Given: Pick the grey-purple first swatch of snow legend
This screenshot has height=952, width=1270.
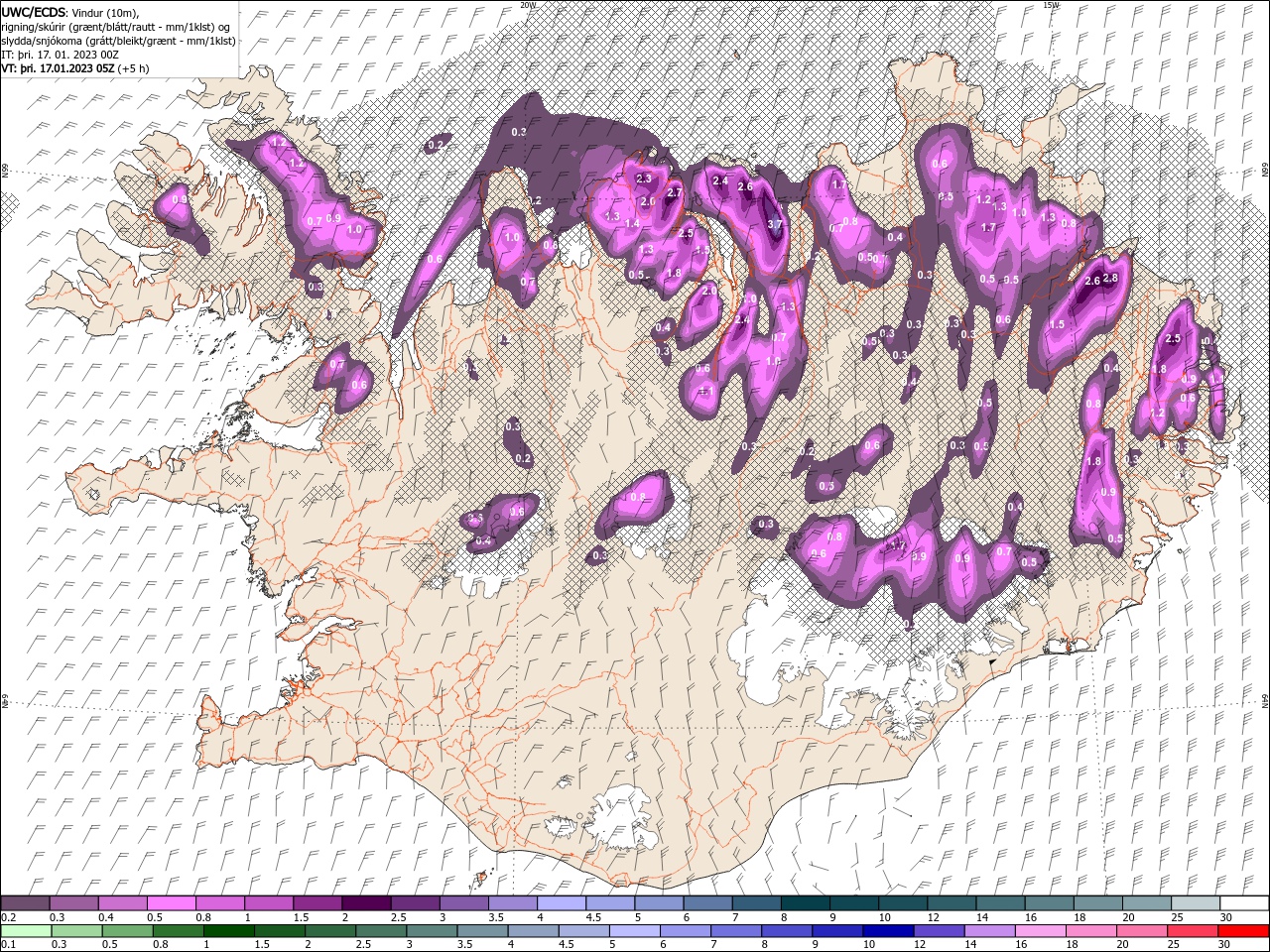Looking at the screenshot, I should (26, 903).
